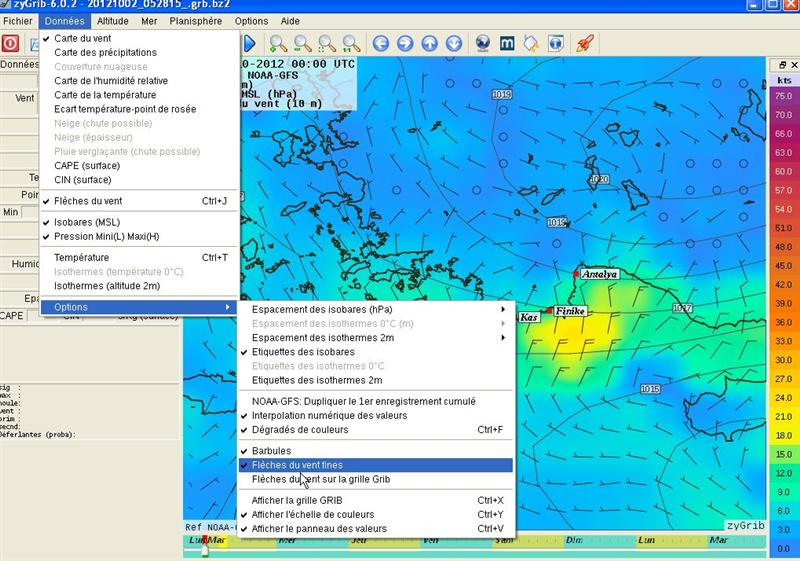The width and height of the screenshot is (800, 561).
Task: Close the color scale panel
Action: coord(794,65)
